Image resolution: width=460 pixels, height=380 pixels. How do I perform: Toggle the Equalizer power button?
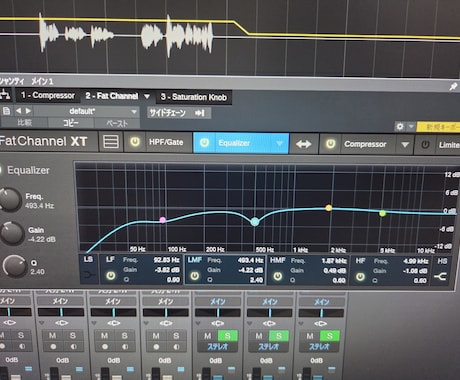204,143
